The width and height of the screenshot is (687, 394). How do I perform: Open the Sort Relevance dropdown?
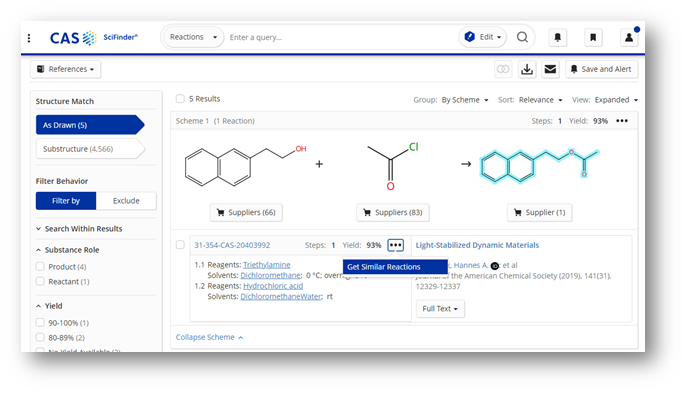coord(540,100)
